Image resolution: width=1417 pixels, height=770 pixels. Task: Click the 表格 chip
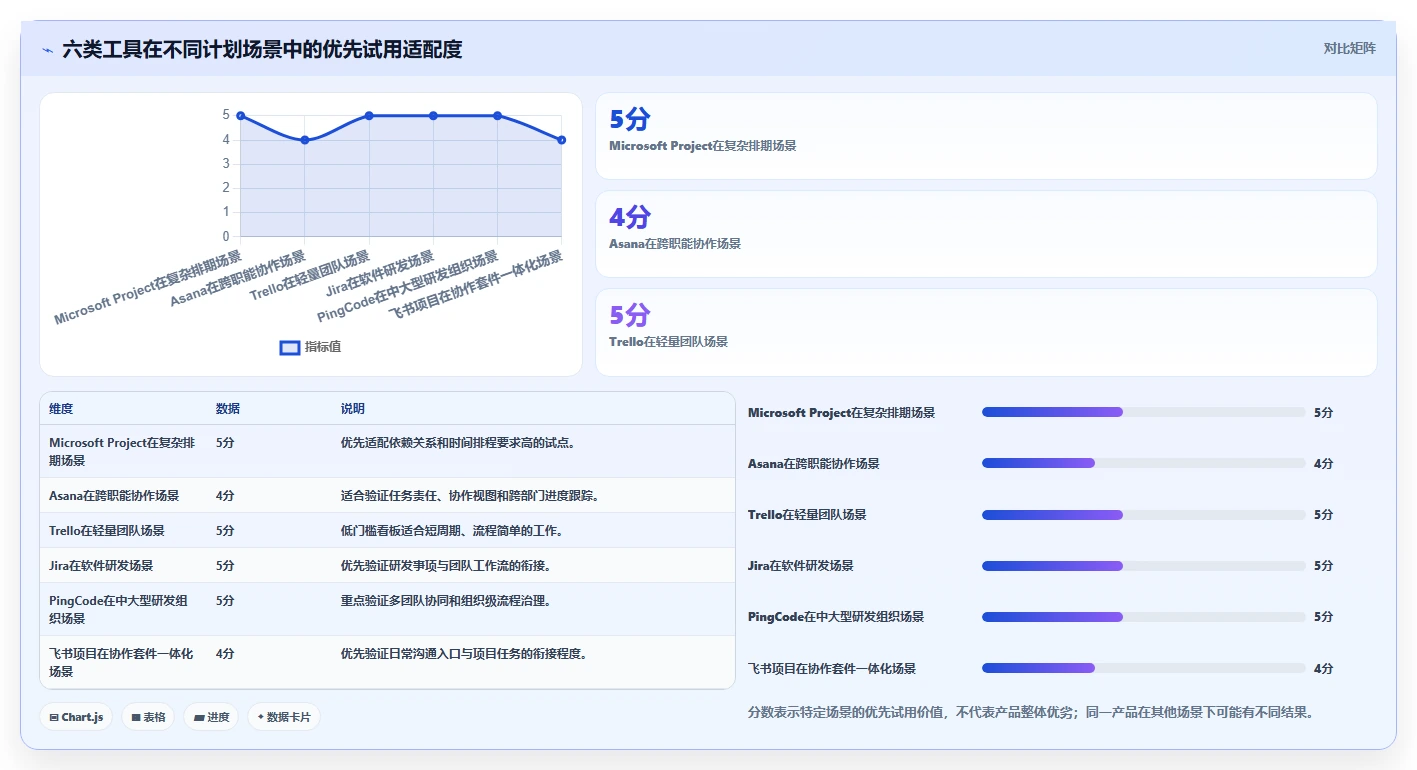click(148, 717)
